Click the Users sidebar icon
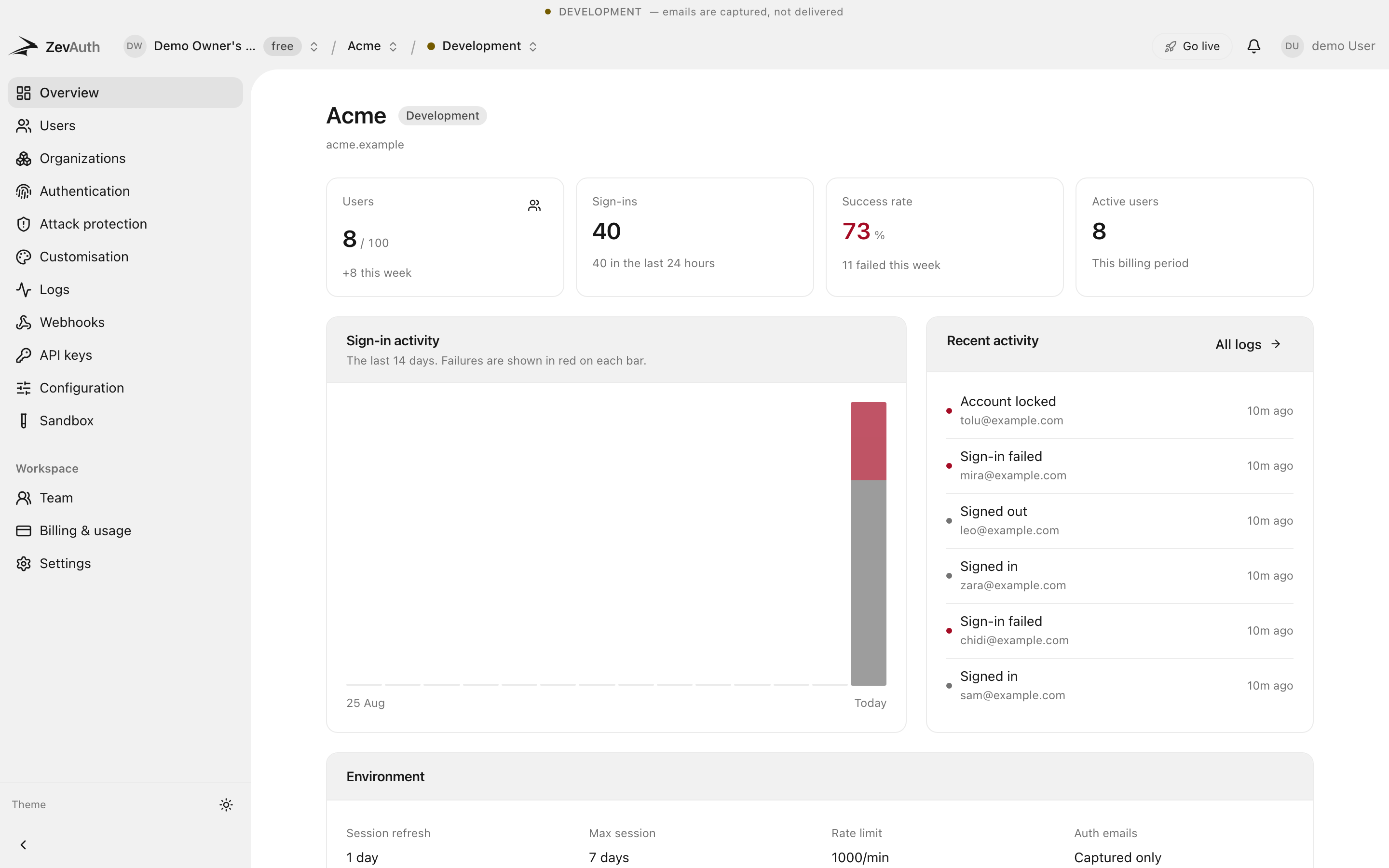Viewport: 1389px width, 868px height. [x=24, y=126]
